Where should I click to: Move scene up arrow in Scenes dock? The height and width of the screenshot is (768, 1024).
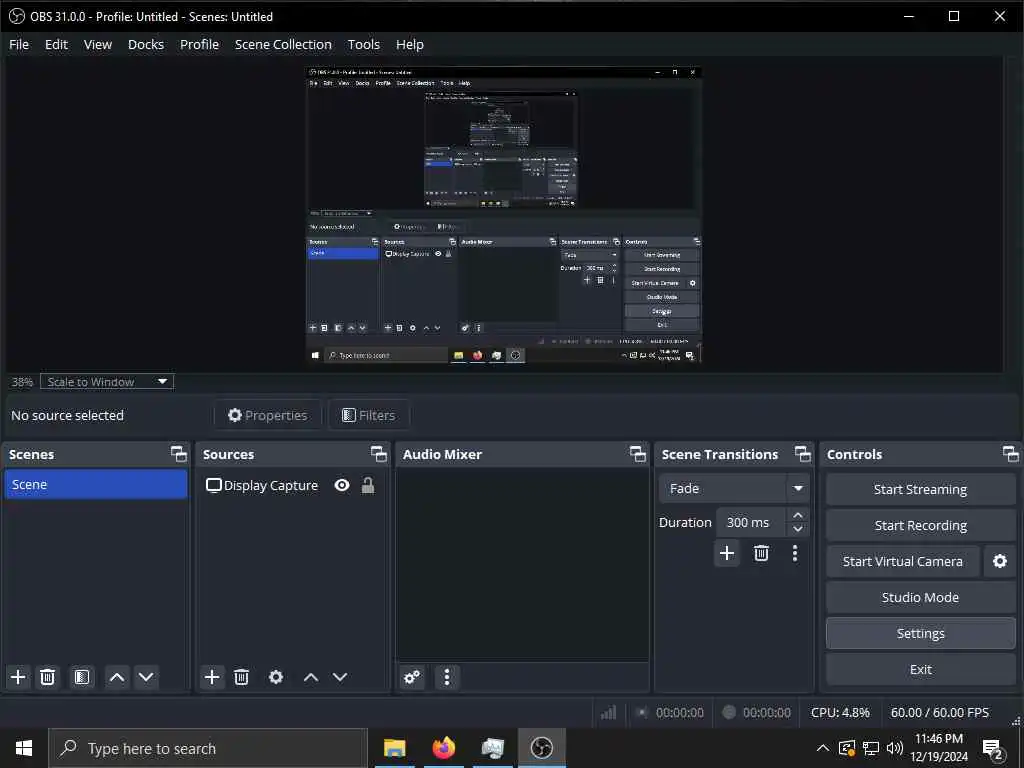[117, 677]
